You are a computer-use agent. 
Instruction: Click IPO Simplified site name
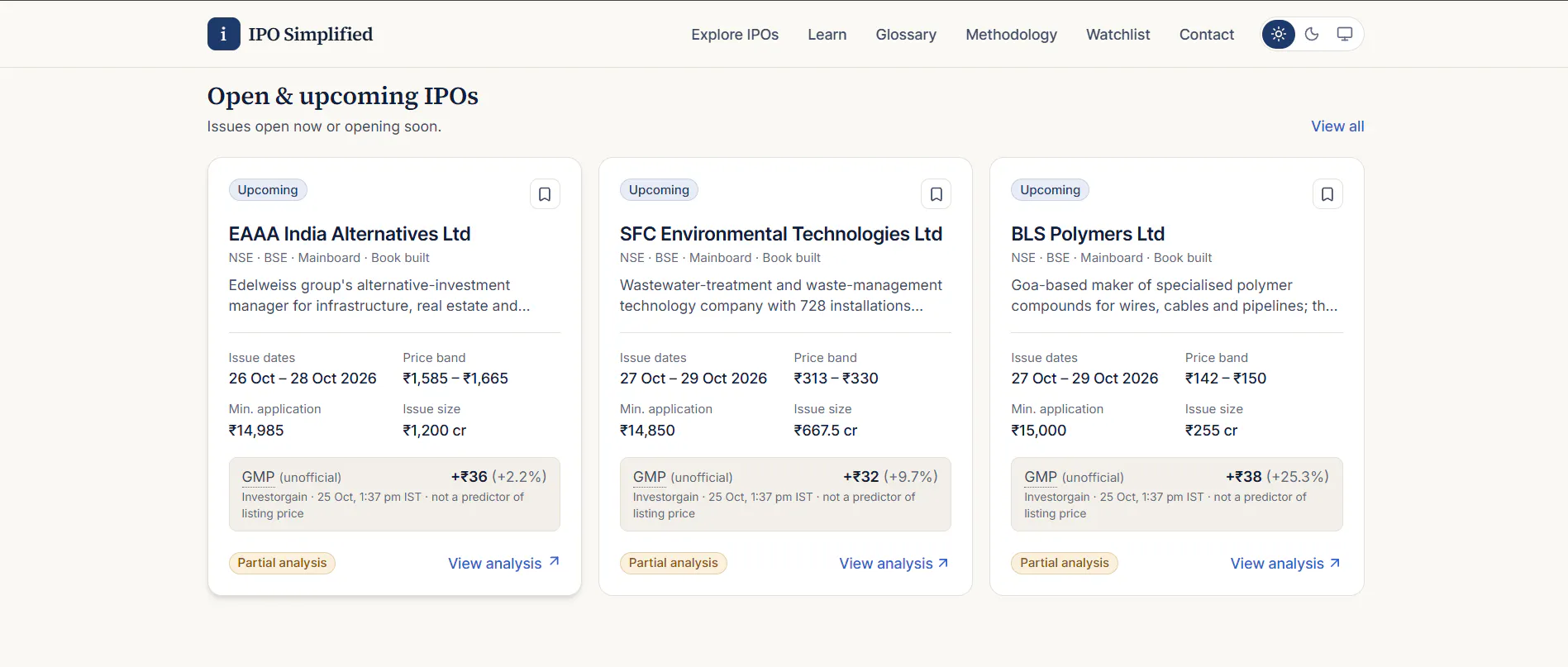(311, 34)
